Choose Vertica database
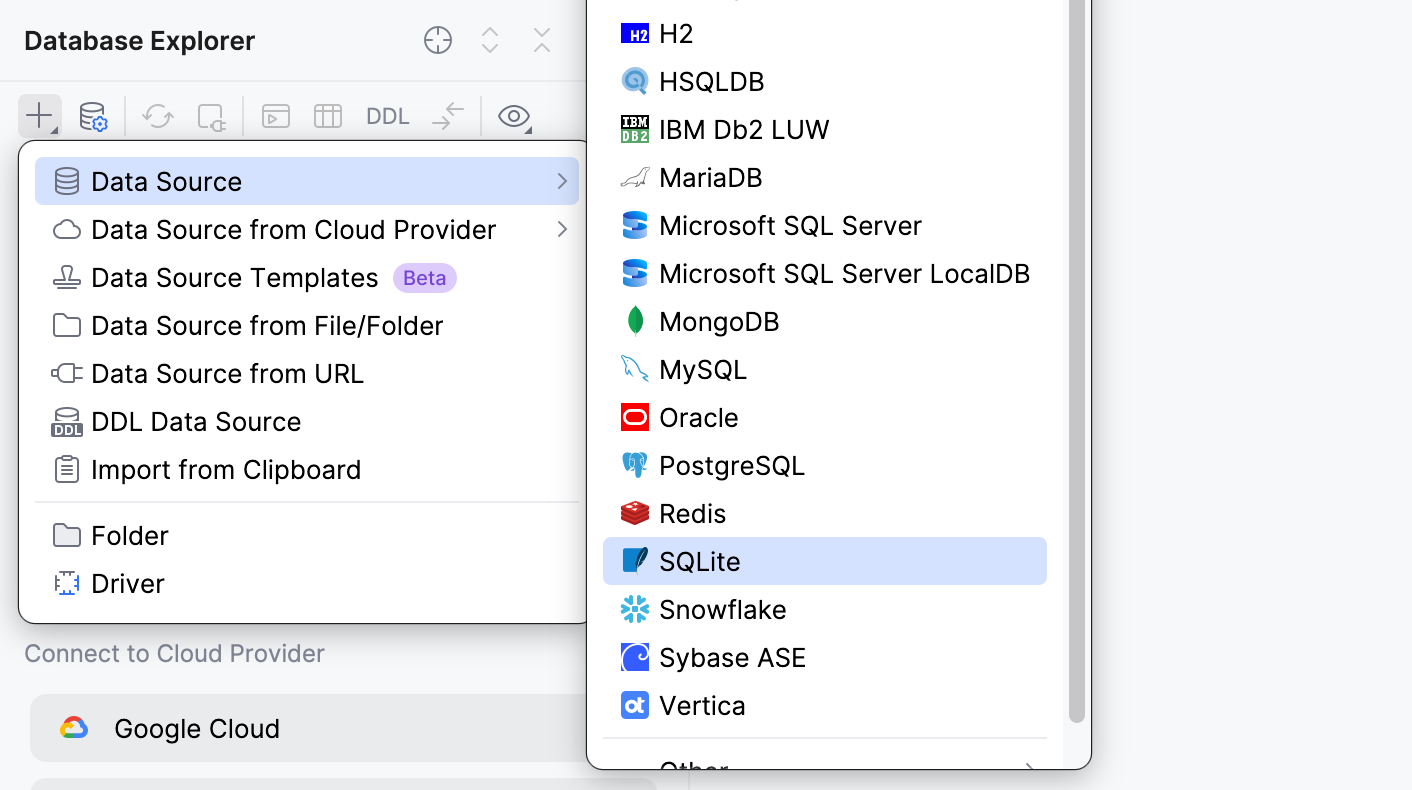The height and width of the screenshot is (790, 1412). [x=825, y=705]
